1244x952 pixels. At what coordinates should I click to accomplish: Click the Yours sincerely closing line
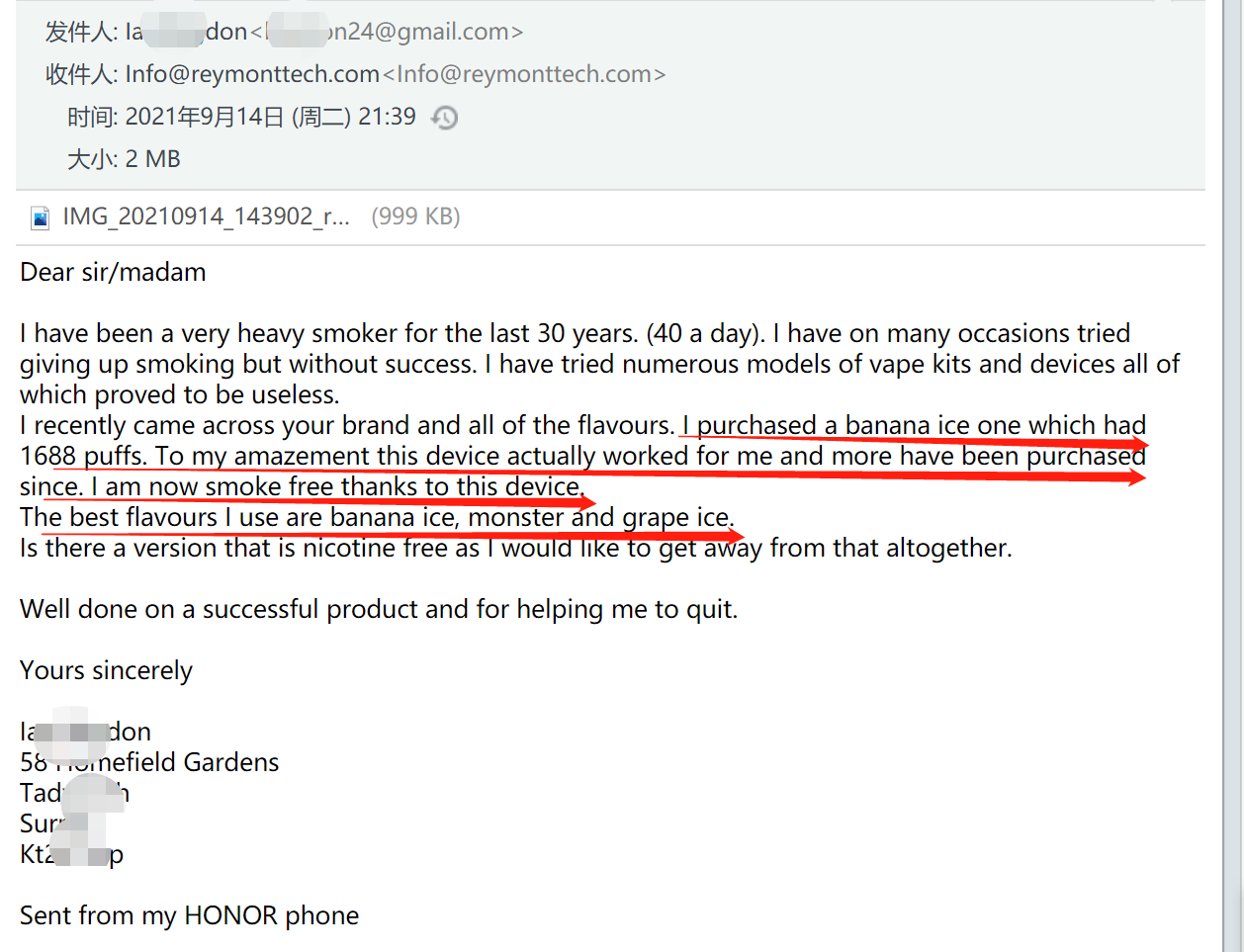click(x=106, y=670)
